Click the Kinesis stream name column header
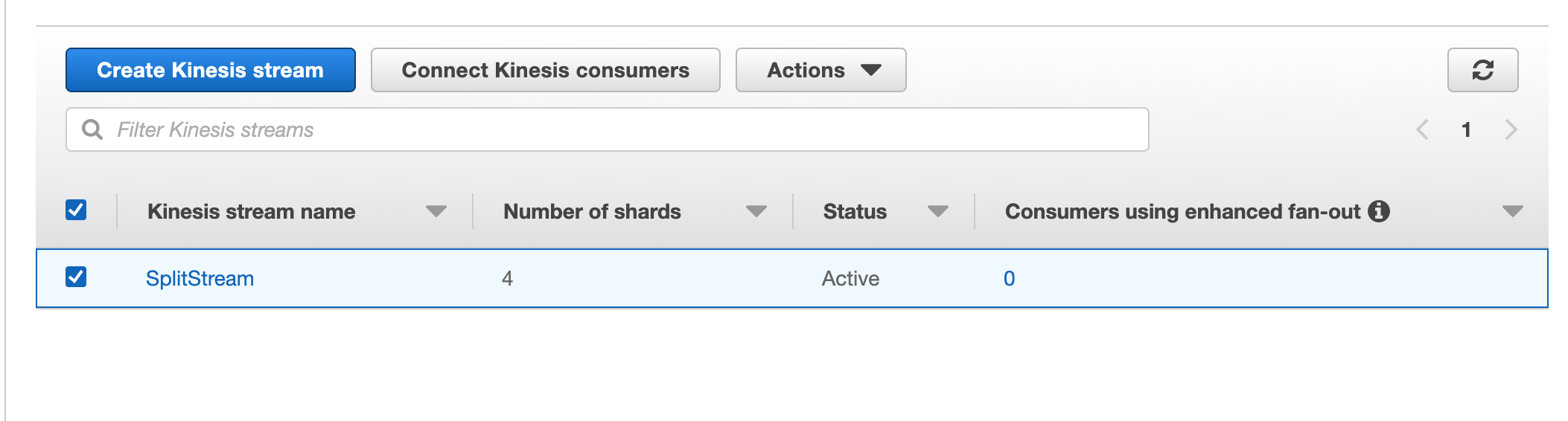The image size is (1568, 421). (x=251, y=211)
